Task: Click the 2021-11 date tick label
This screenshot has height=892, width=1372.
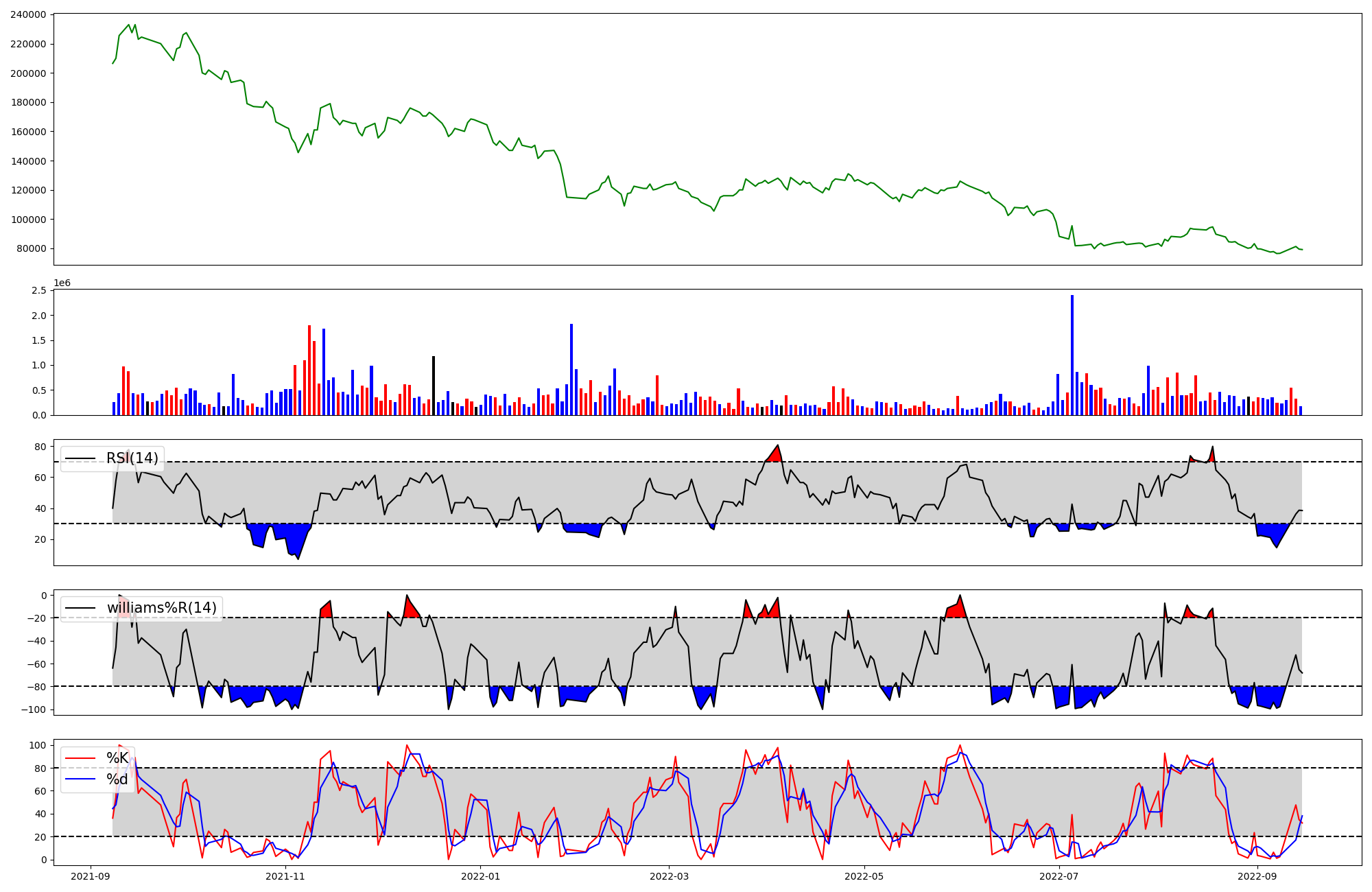Action: (285, 876)
